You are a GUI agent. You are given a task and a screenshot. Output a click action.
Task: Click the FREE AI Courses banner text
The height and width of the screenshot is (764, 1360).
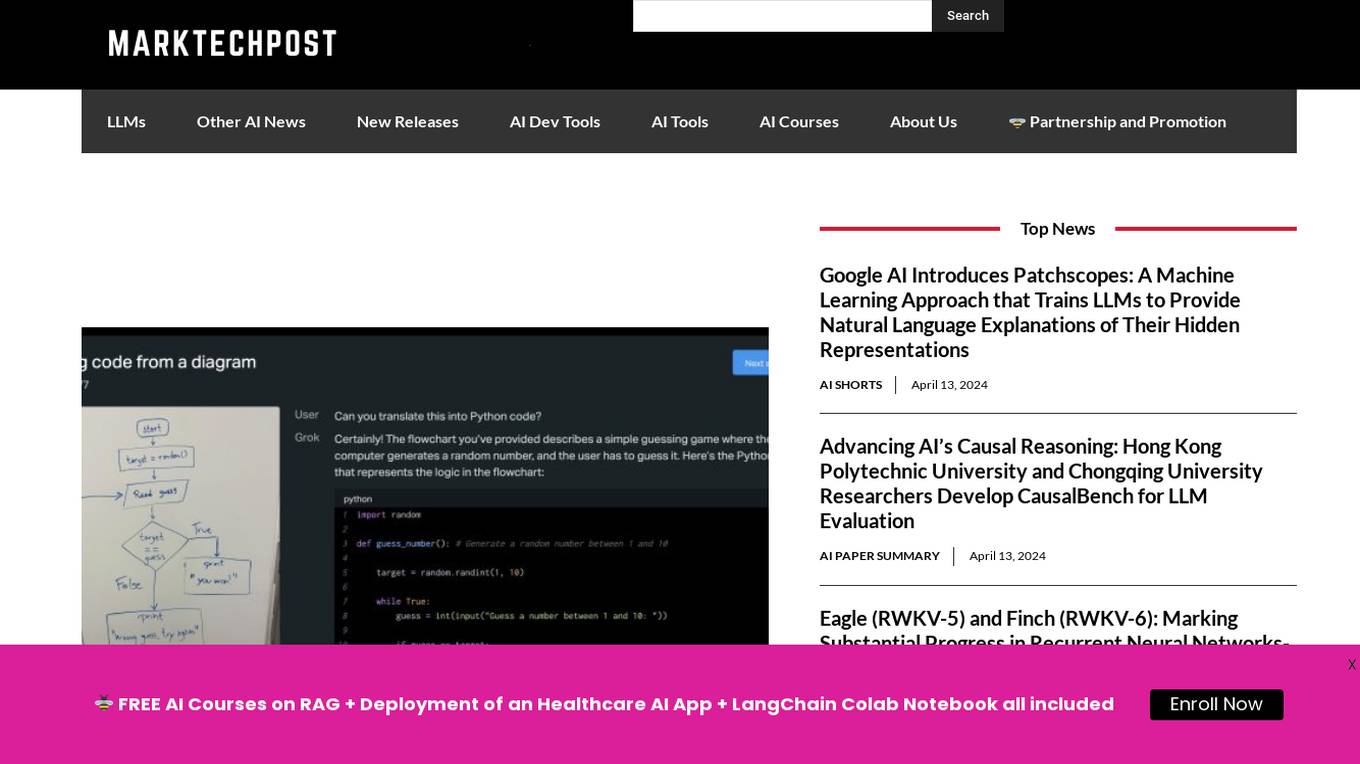[x=605, y=704]
